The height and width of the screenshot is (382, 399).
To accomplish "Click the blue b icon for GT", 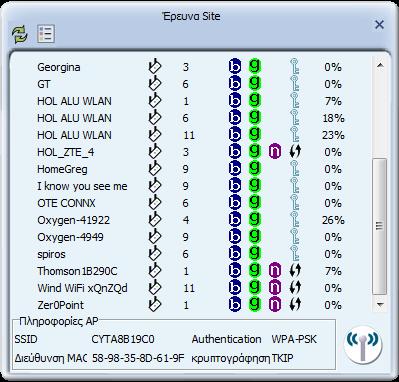I will click(235, 84).
